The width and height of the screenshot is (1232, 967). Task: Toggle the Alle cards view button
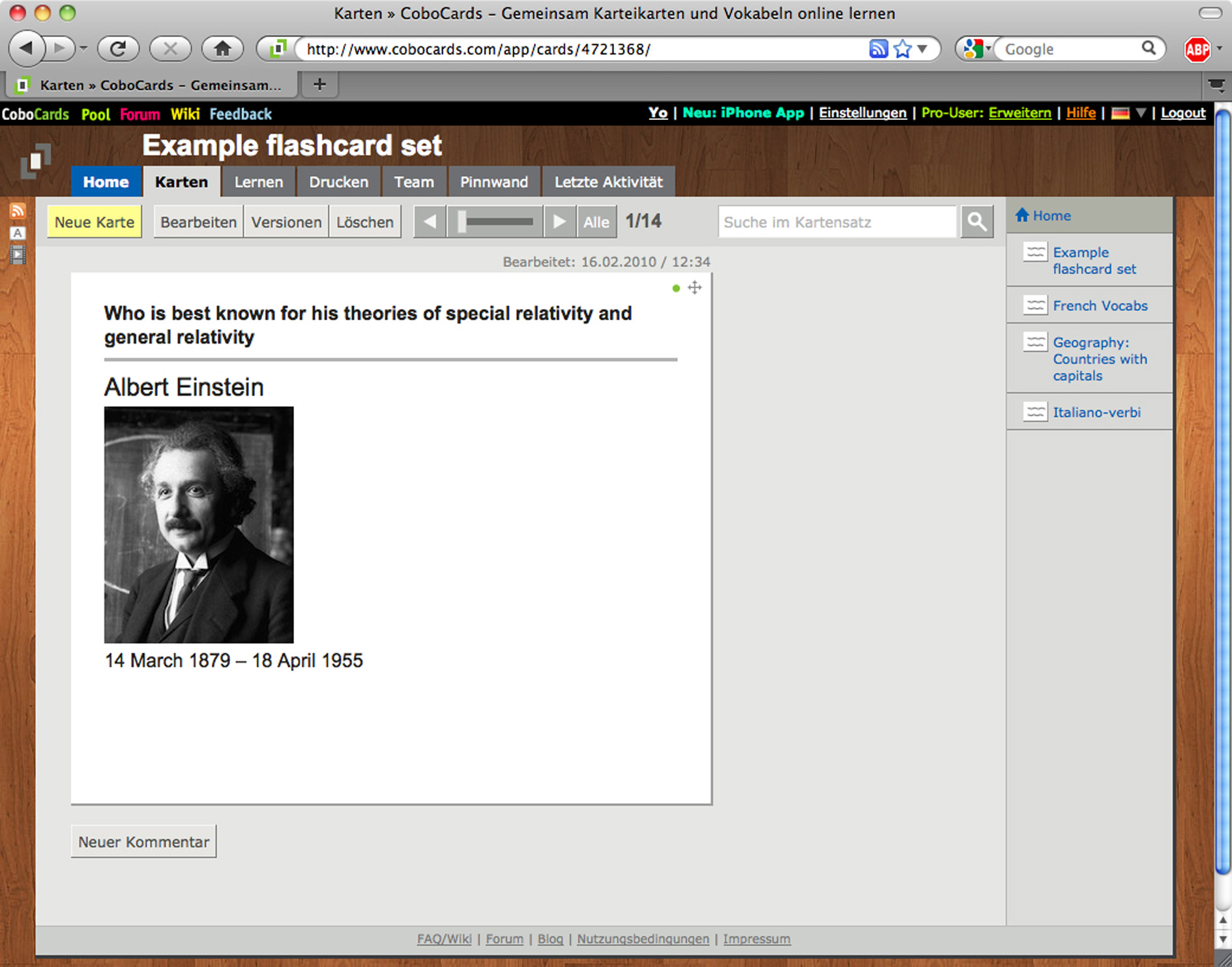click(x=596, y=222)
